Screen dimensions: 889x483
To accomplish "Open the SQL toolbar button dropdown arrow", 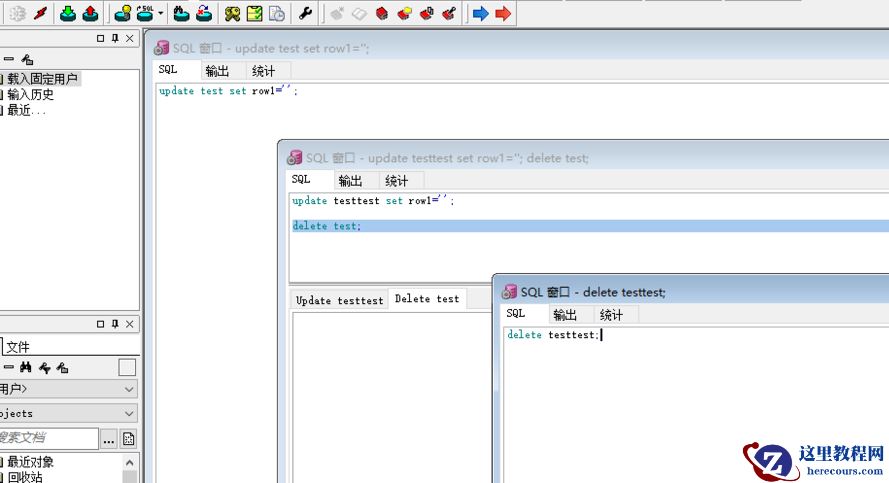I will [x=161, y=13].
